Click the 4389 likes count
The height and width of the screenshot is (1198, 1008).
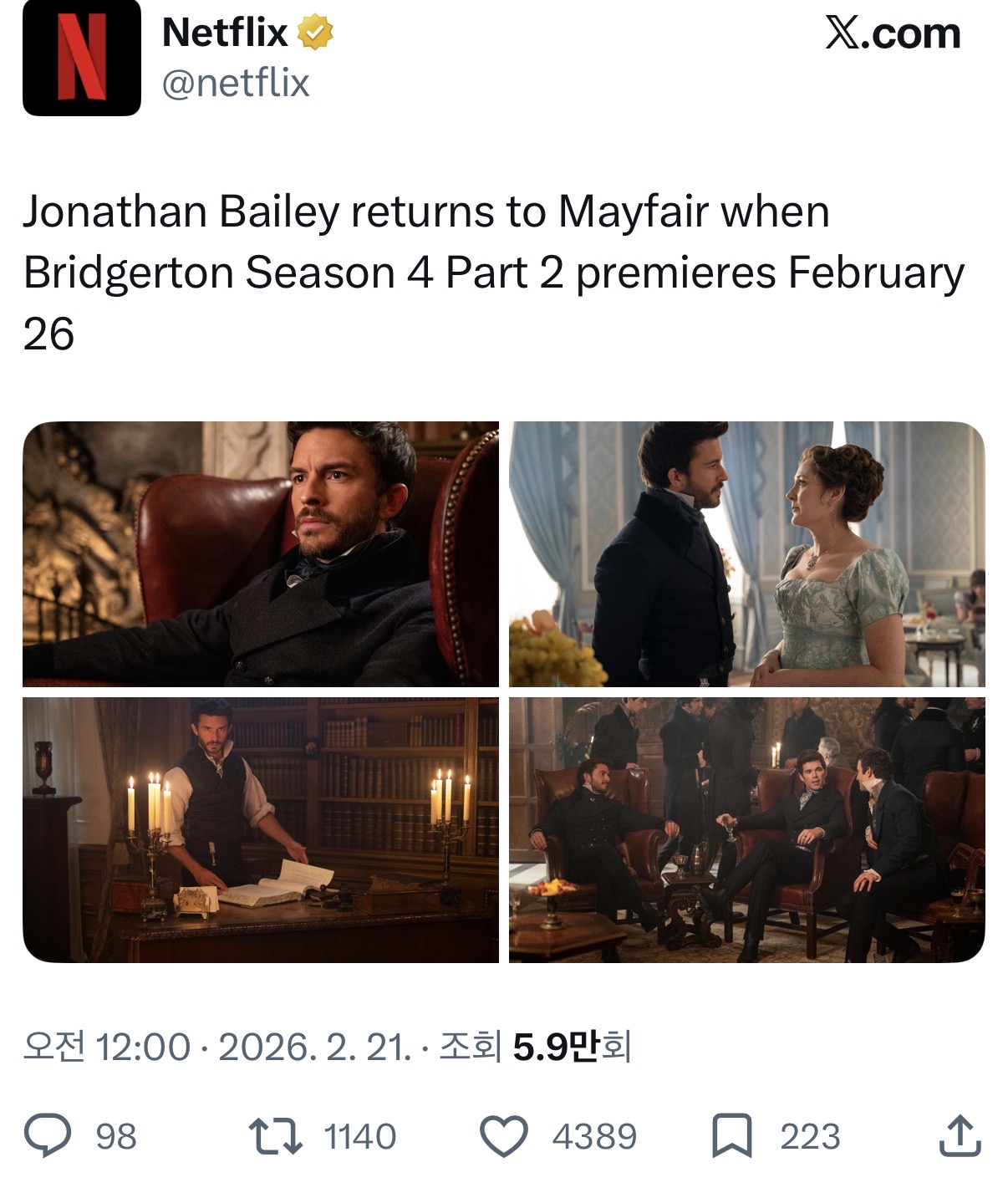(594, 1137)
